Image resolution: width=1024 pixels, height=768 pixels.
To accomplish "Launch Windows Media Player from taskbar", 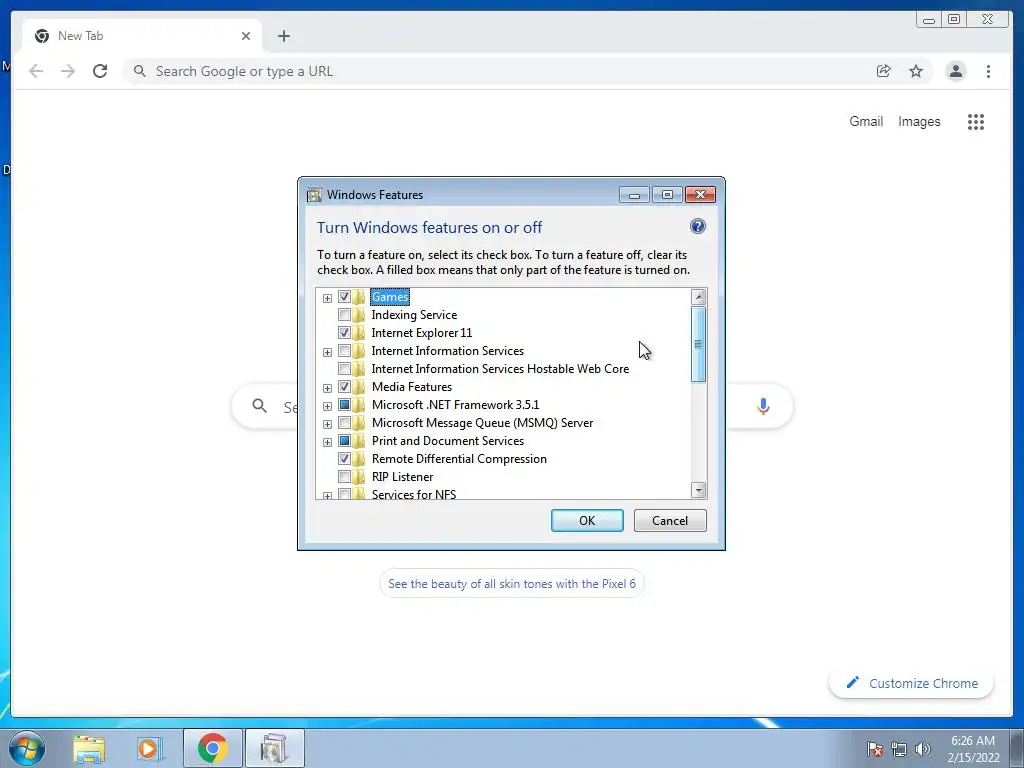I will click(150, 748).
